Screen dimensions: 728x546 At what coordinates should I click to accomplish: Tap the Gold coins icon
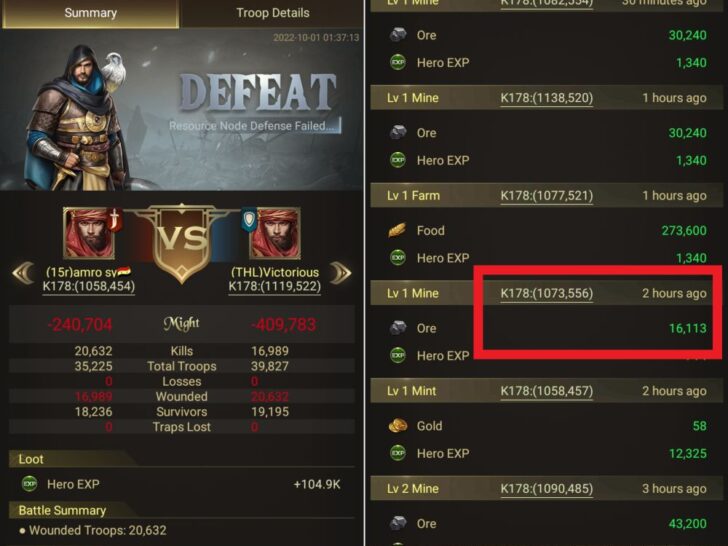(x=397, y=426)
